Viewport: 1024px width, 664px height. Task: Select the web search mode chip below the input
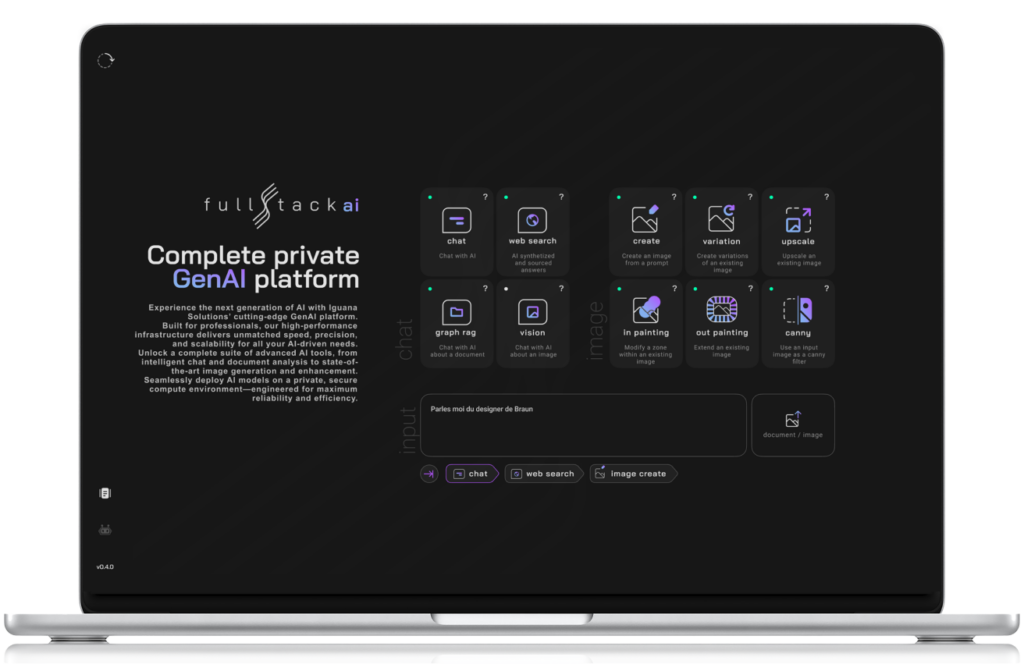[543, 474]
